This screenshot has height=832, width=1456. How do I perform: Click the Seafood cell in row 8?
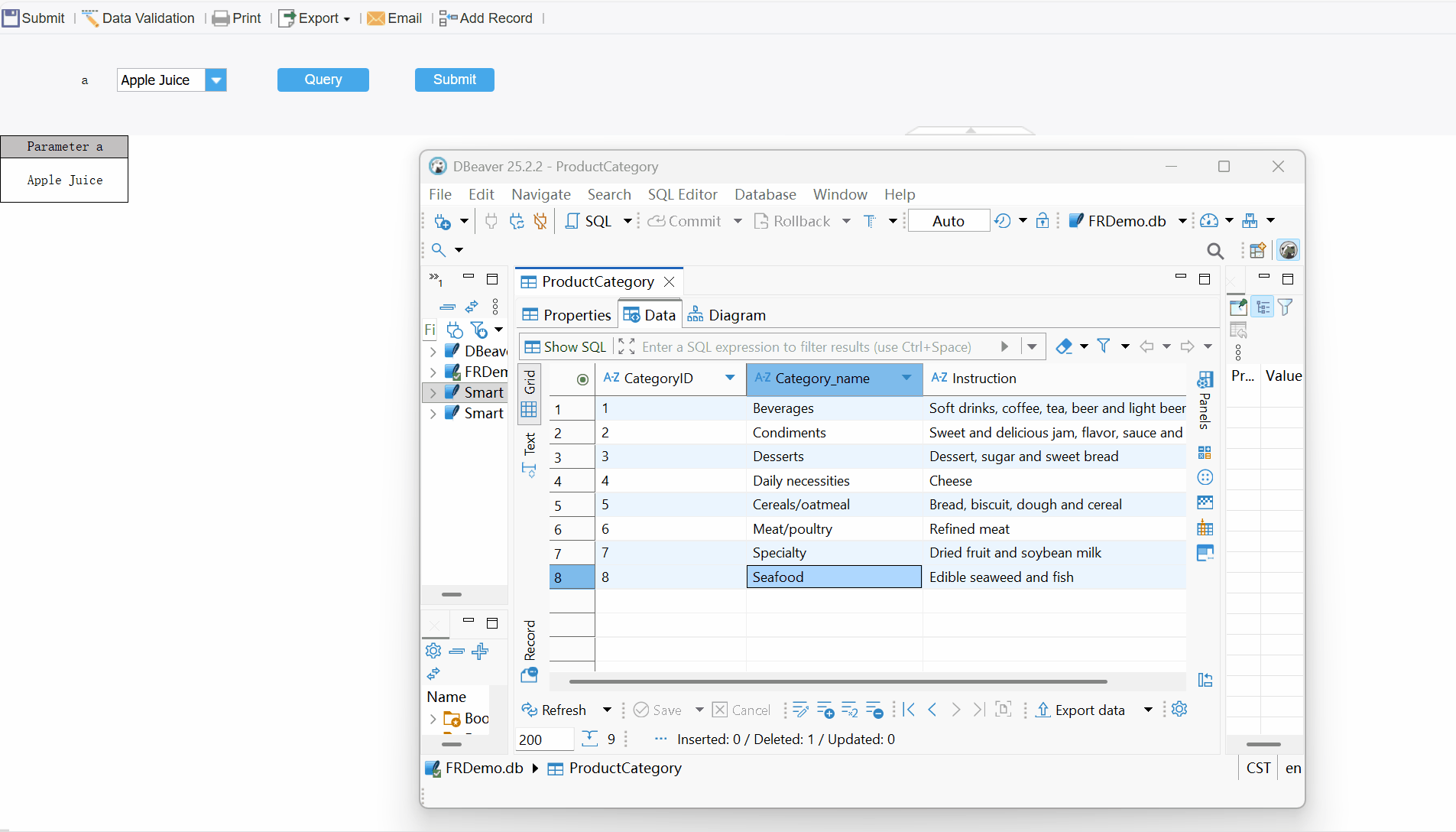pos(834,577)
